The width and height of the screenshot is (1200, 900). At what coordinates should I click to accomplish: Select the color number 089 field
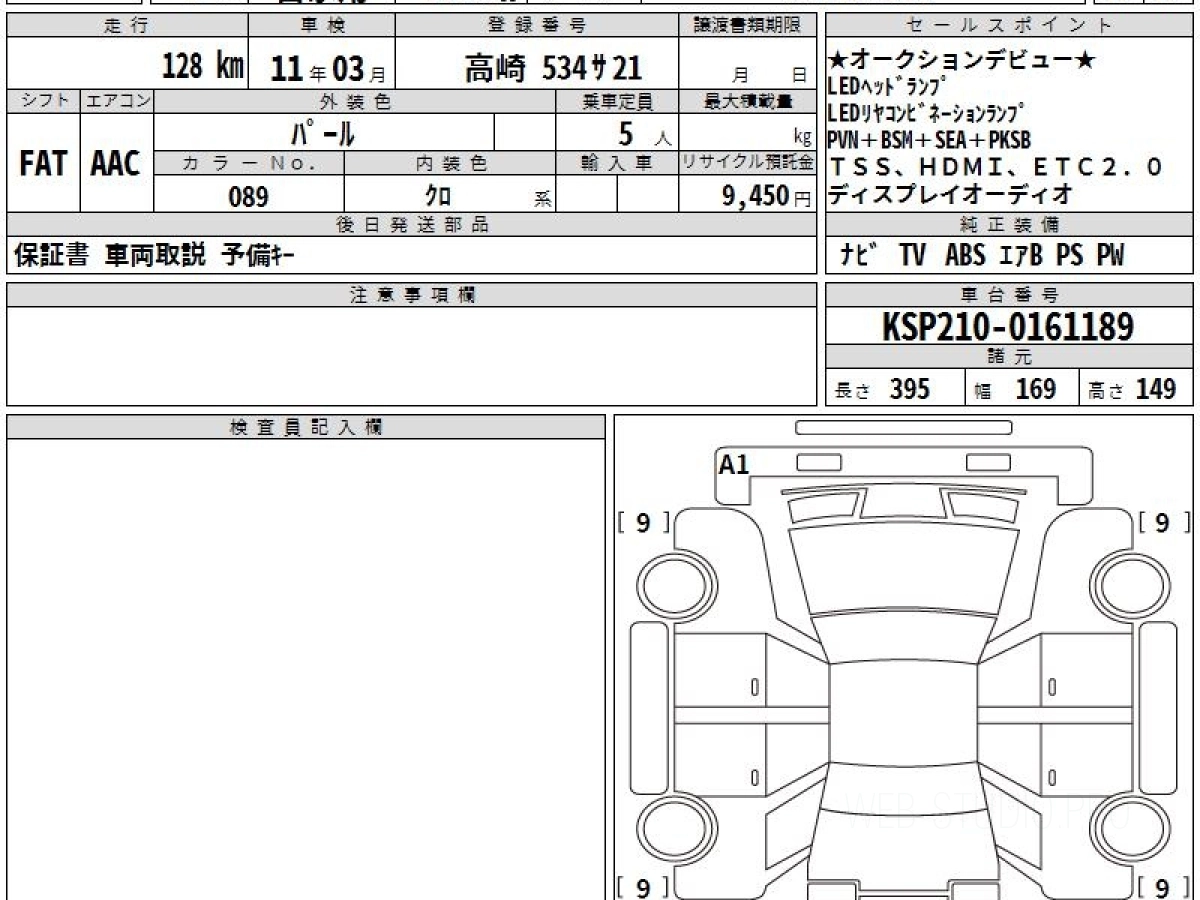tap(248, 197)
